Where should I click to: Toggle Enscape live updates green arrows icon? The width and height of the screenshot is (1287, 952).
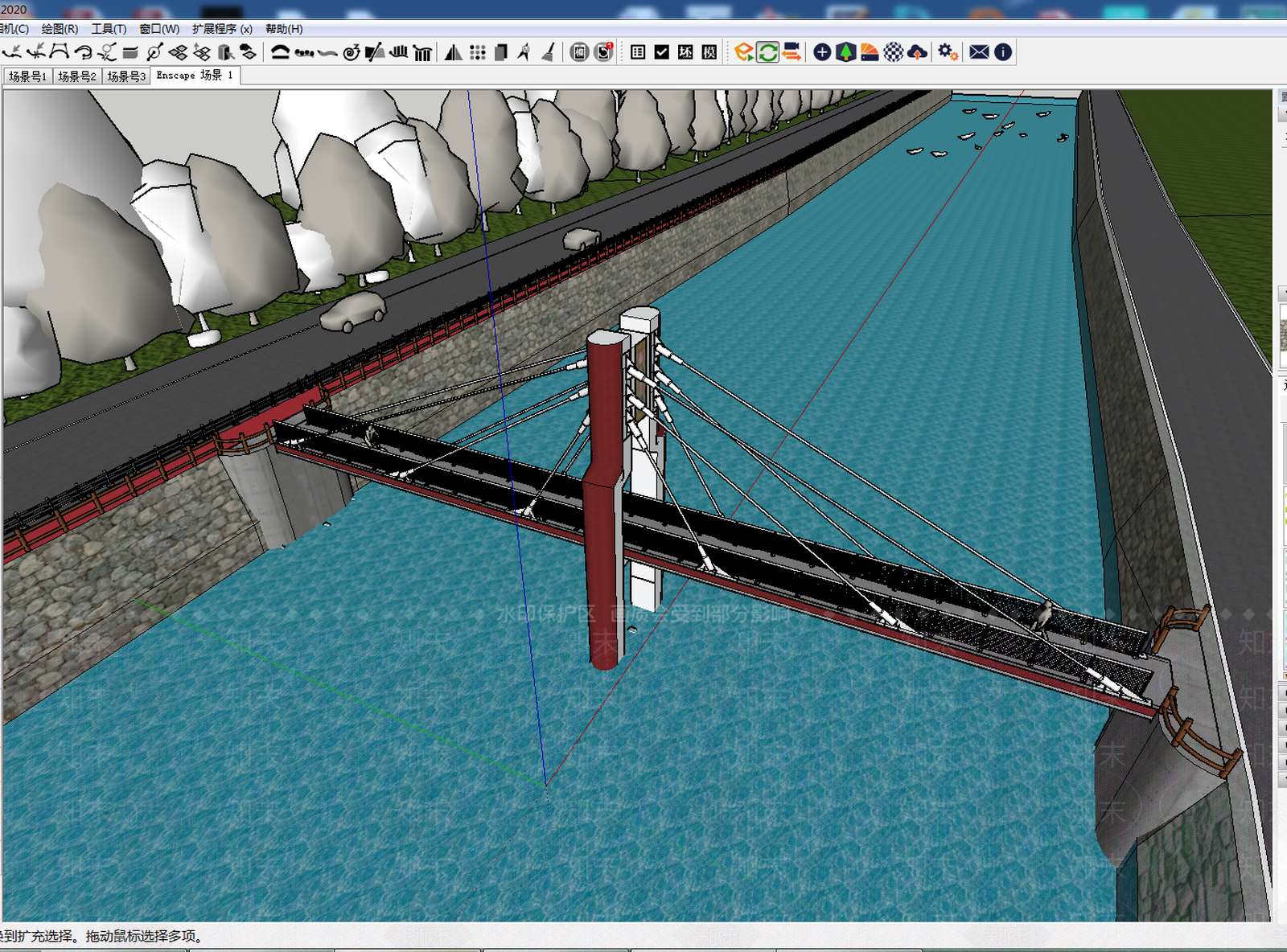tap(768, 52)
